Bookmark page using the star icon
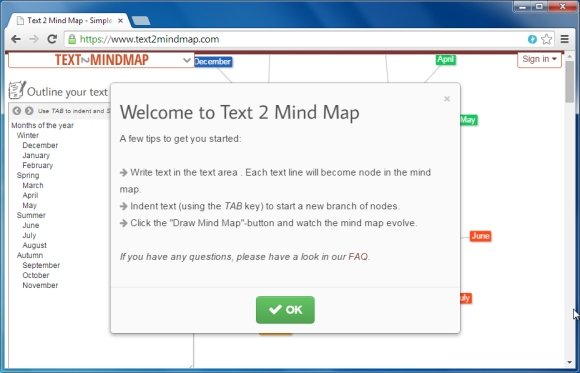580x373 pixels. (546, 39)
